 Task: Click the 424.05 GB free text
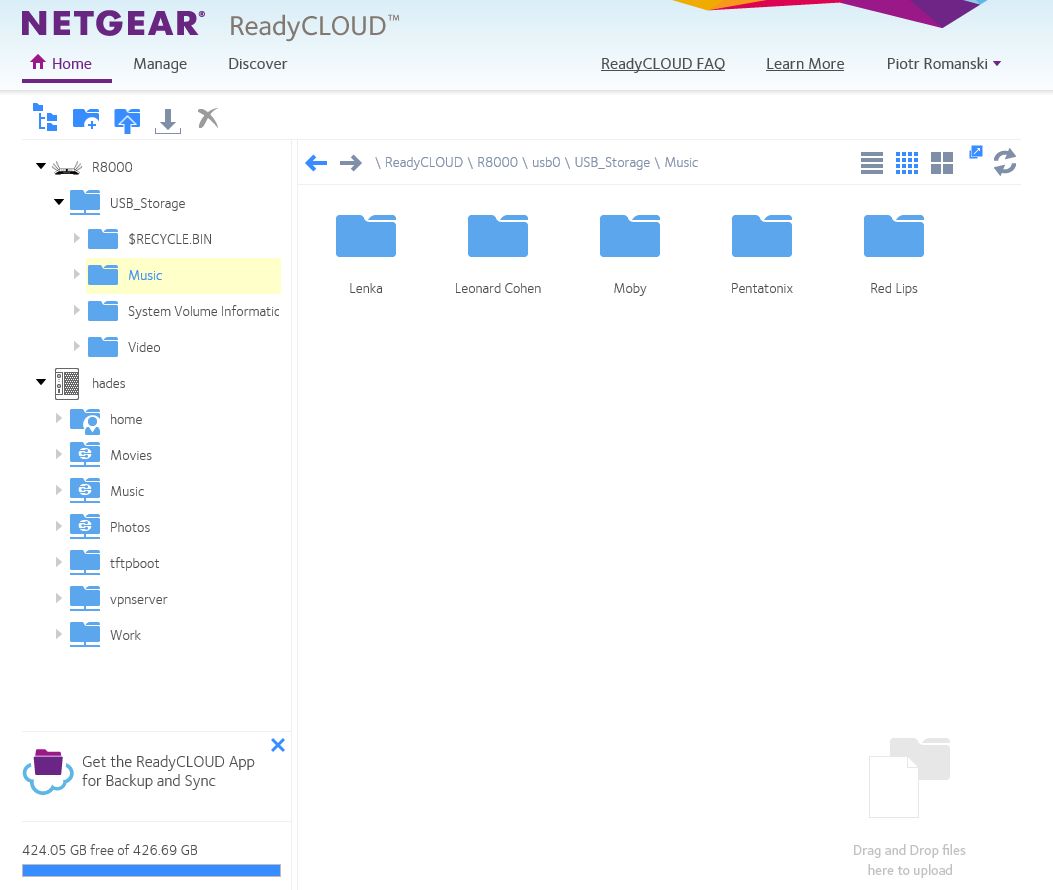click(110, 850)
